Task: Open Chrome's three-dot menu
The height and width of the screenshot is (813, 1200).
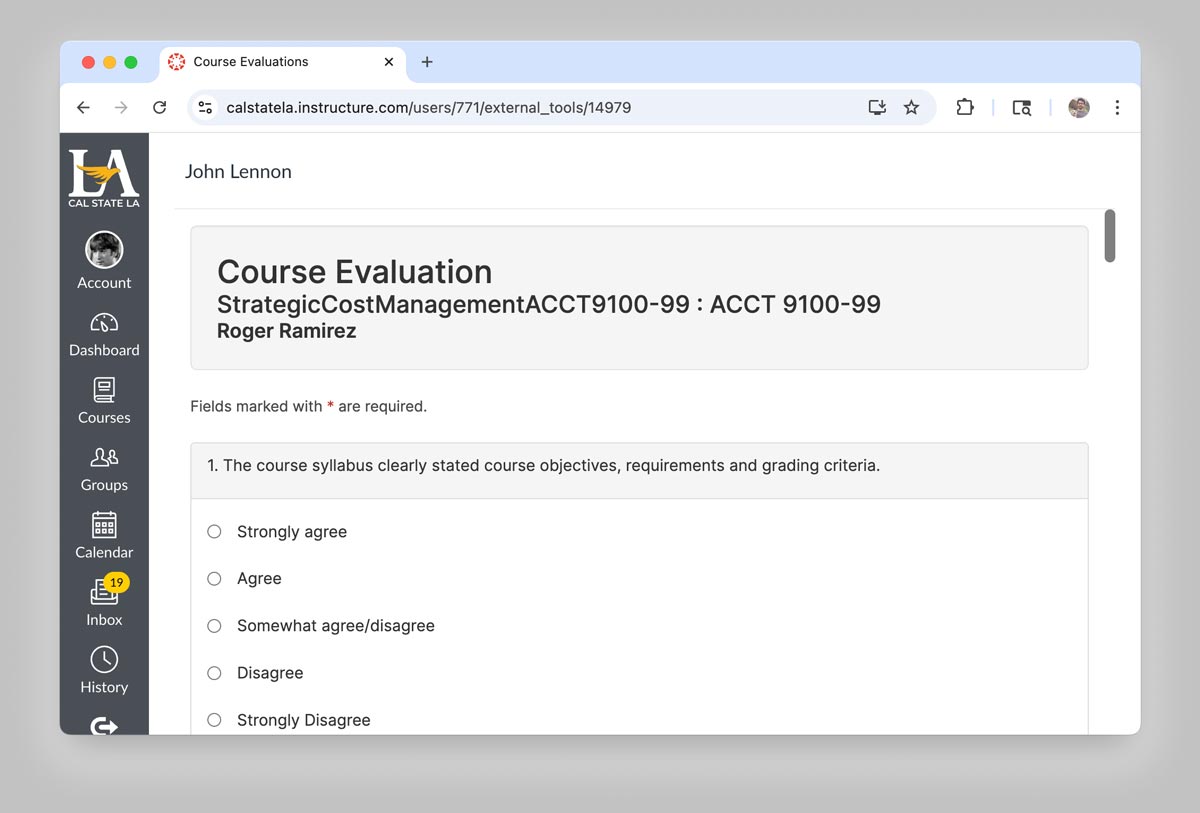Action: point(1117,107)
